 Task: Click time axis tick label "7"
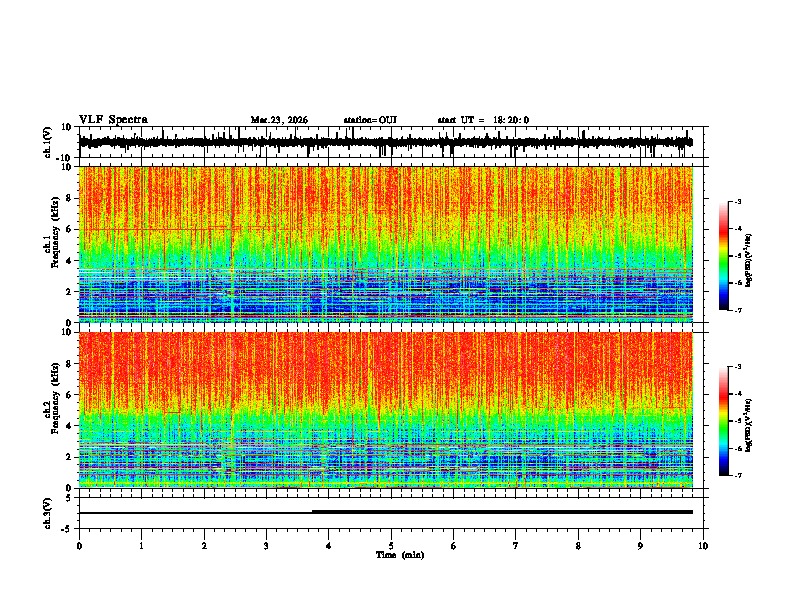coord(516,546)
